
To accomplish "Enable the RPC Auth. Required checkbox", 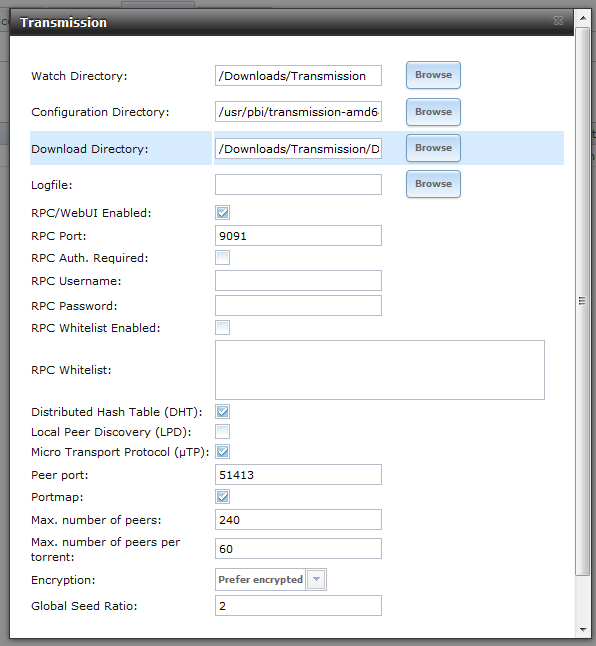I will pos(222,257).
